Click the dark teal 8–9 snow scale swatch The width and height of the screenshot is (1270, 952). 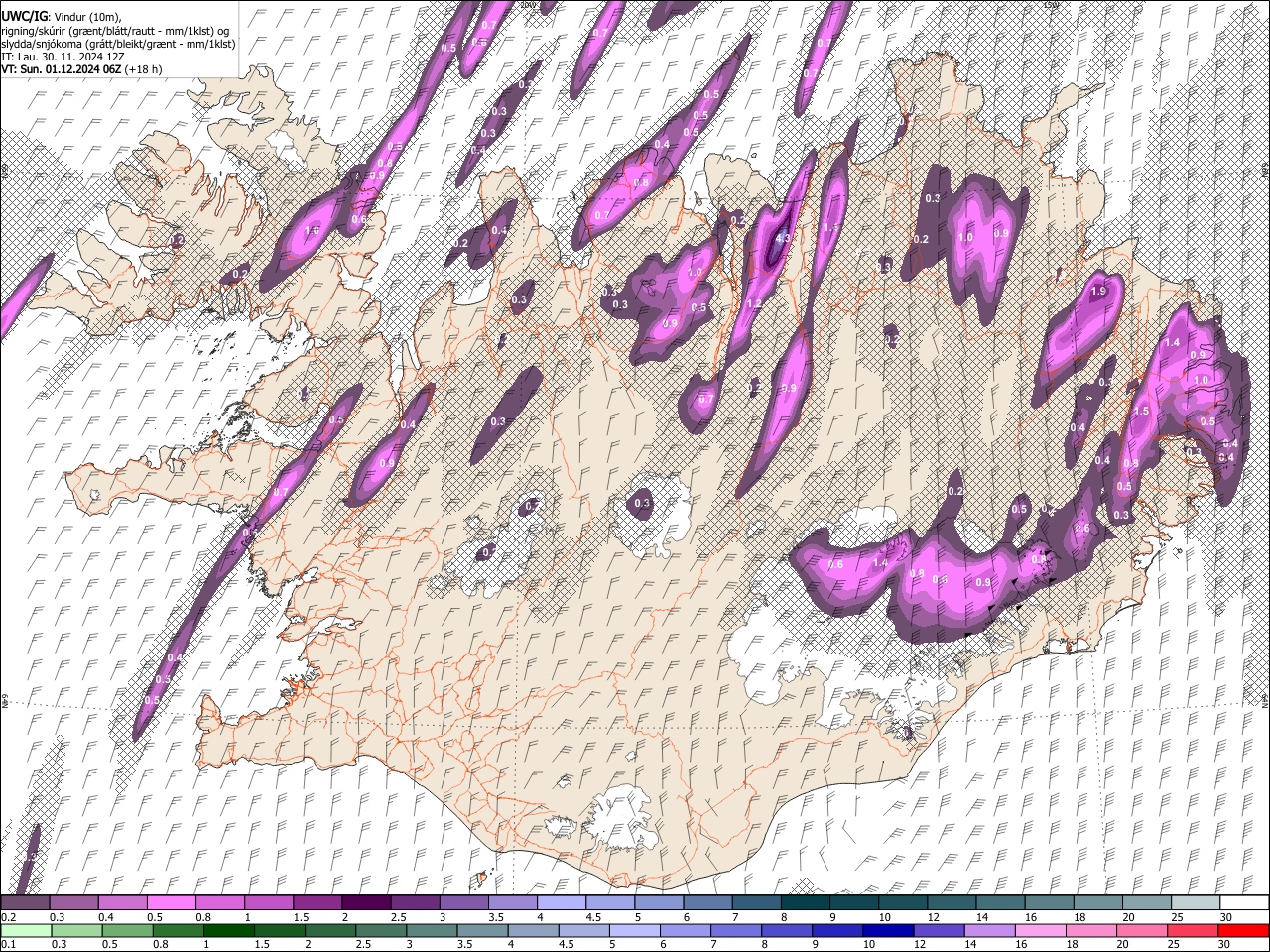[x=805, y=902]
